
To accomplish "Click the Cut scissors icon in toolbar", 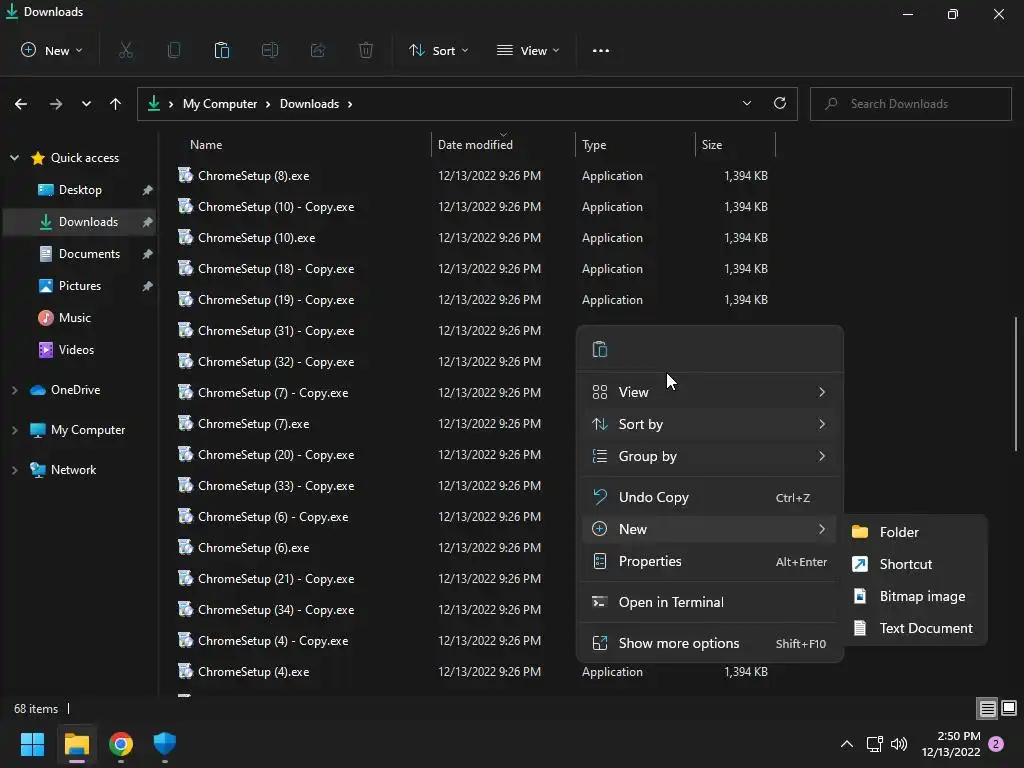I will point(125,50).
